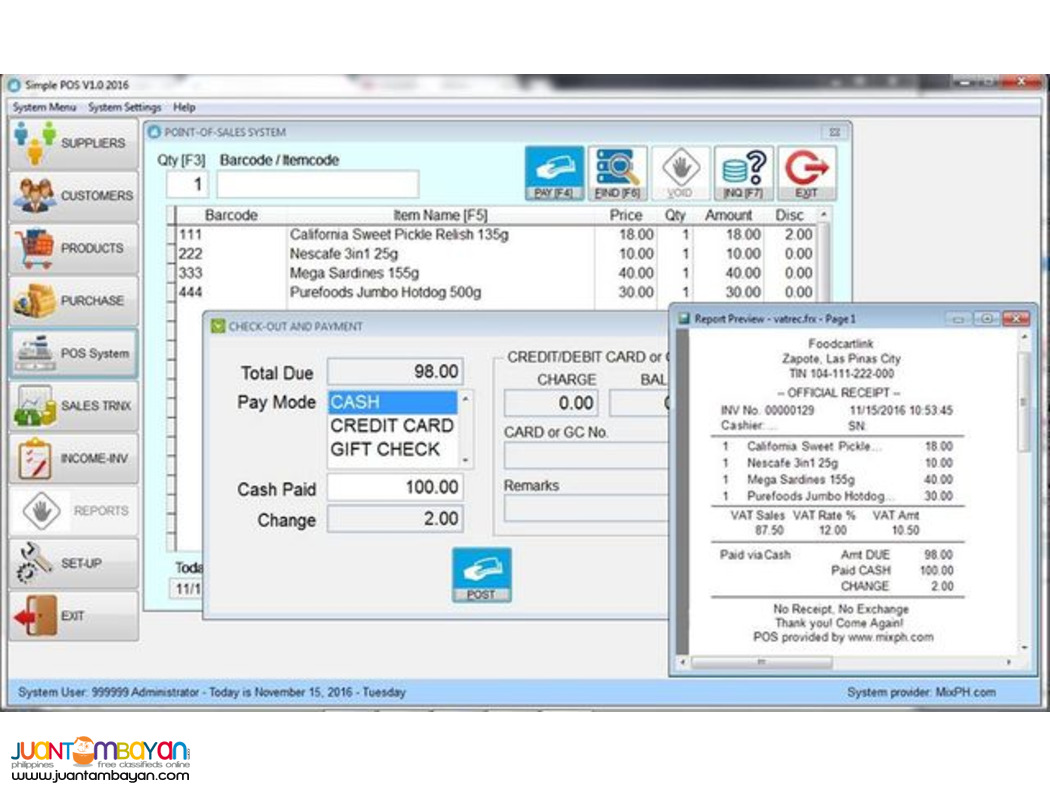Open the Purchase module
The height and width of the screenshot is (788, 1050).
coord(74,301)
